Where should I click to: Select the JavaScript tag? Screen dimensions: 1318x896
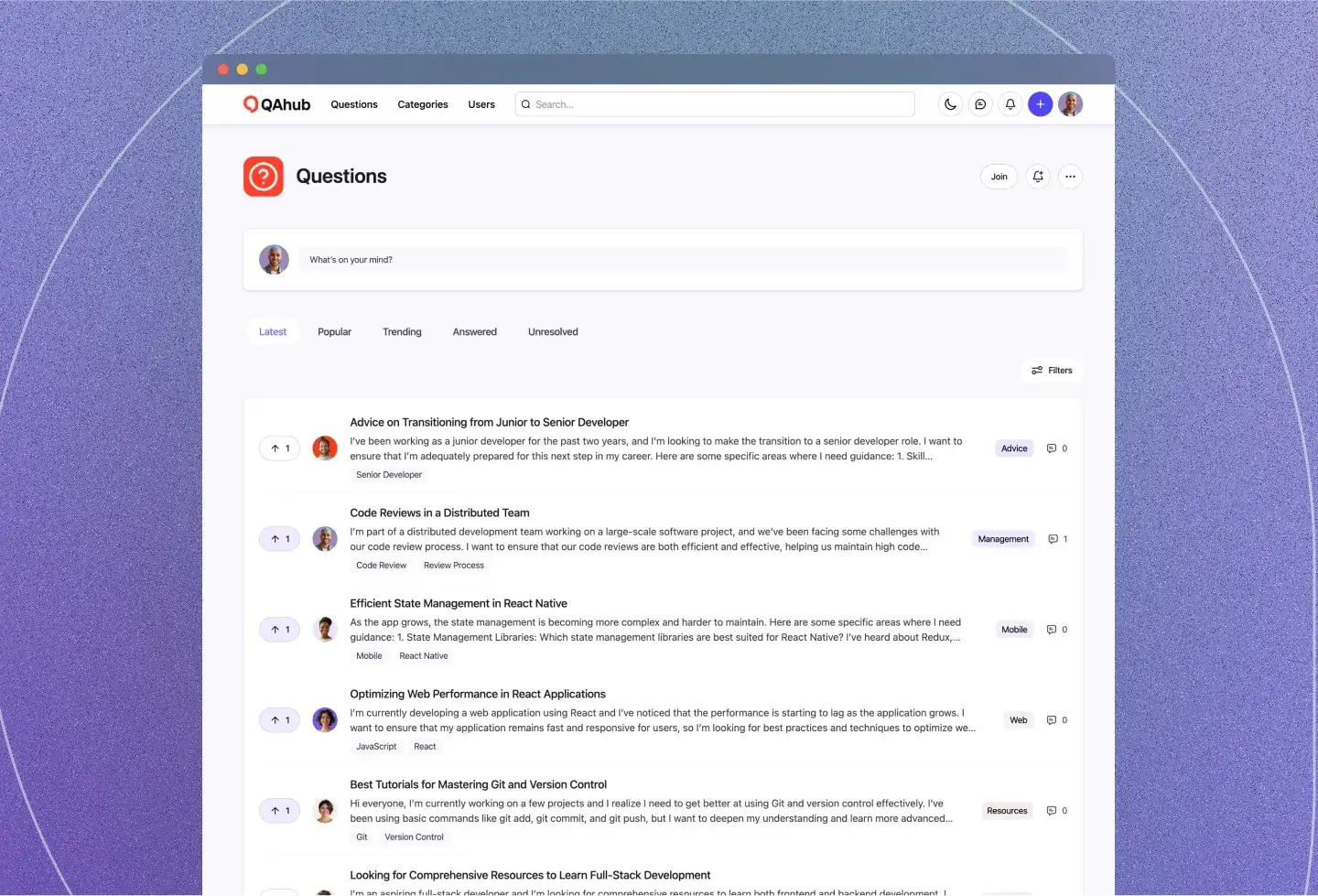(x=376, y=747)
